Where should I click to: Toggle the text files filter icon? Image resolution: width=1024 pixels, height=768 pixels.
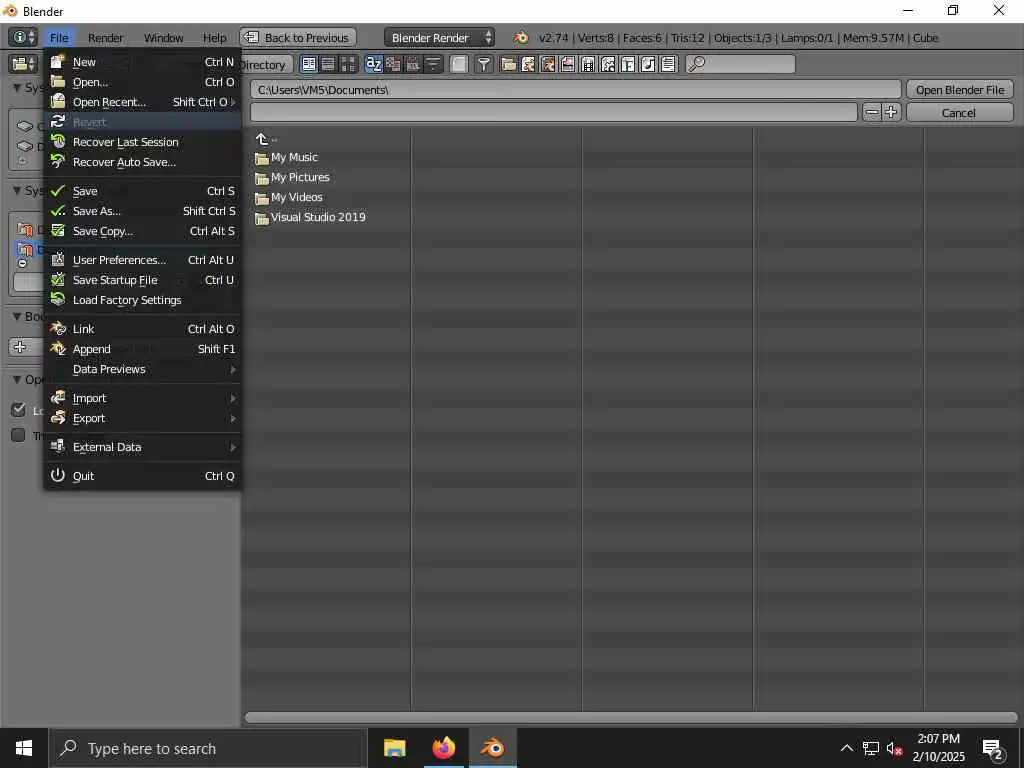(x=668, y=64)
